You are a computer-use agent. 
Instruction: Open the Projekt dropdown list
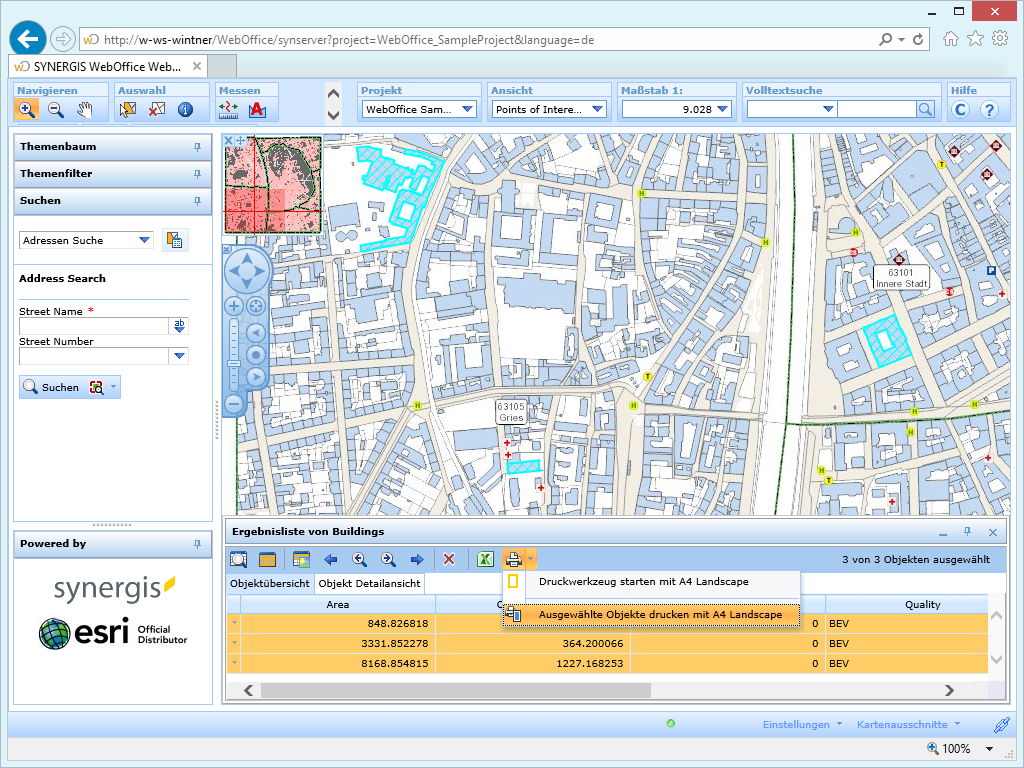(468, 109)
